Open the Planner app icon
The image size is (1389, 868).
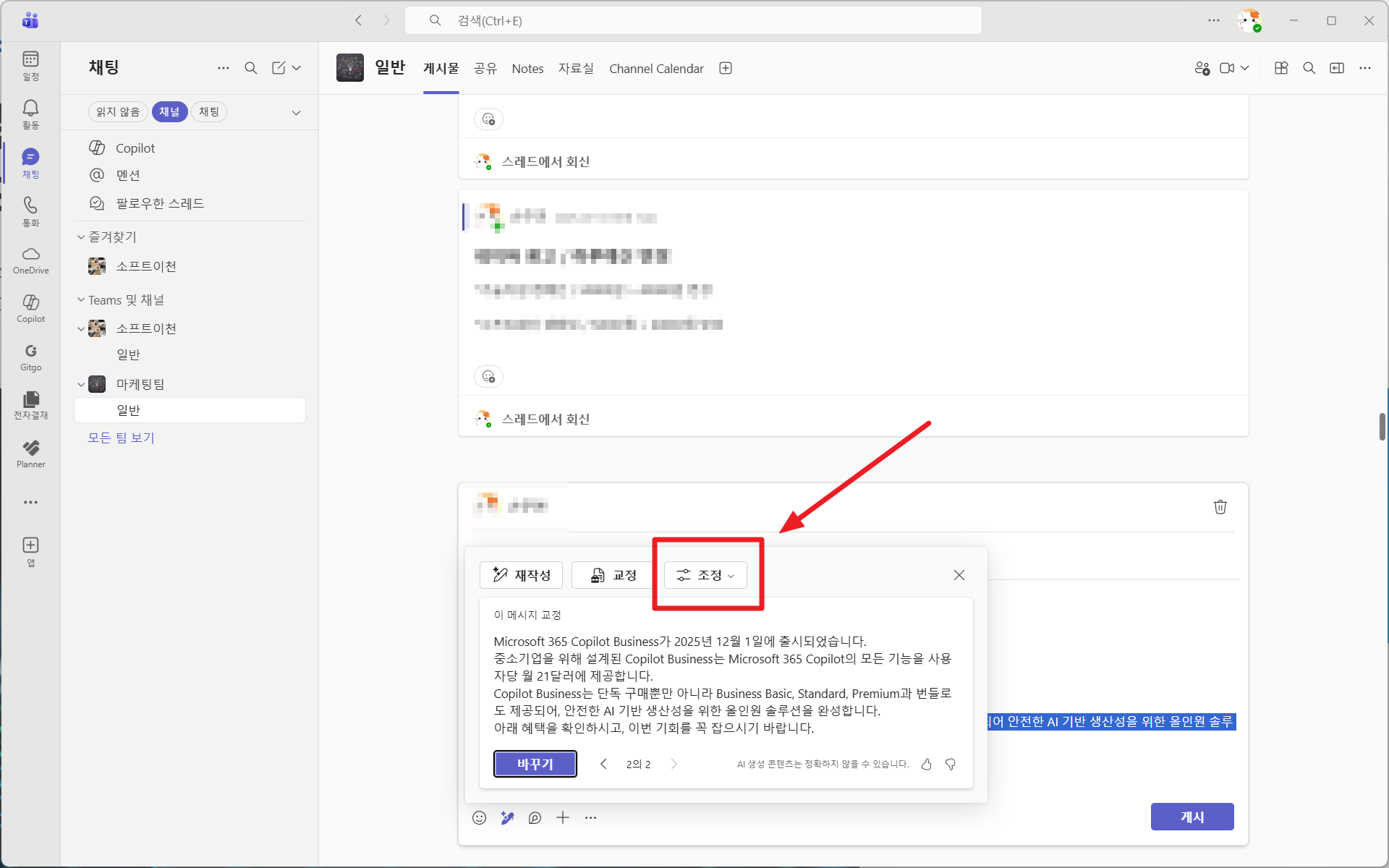point(30,454)
